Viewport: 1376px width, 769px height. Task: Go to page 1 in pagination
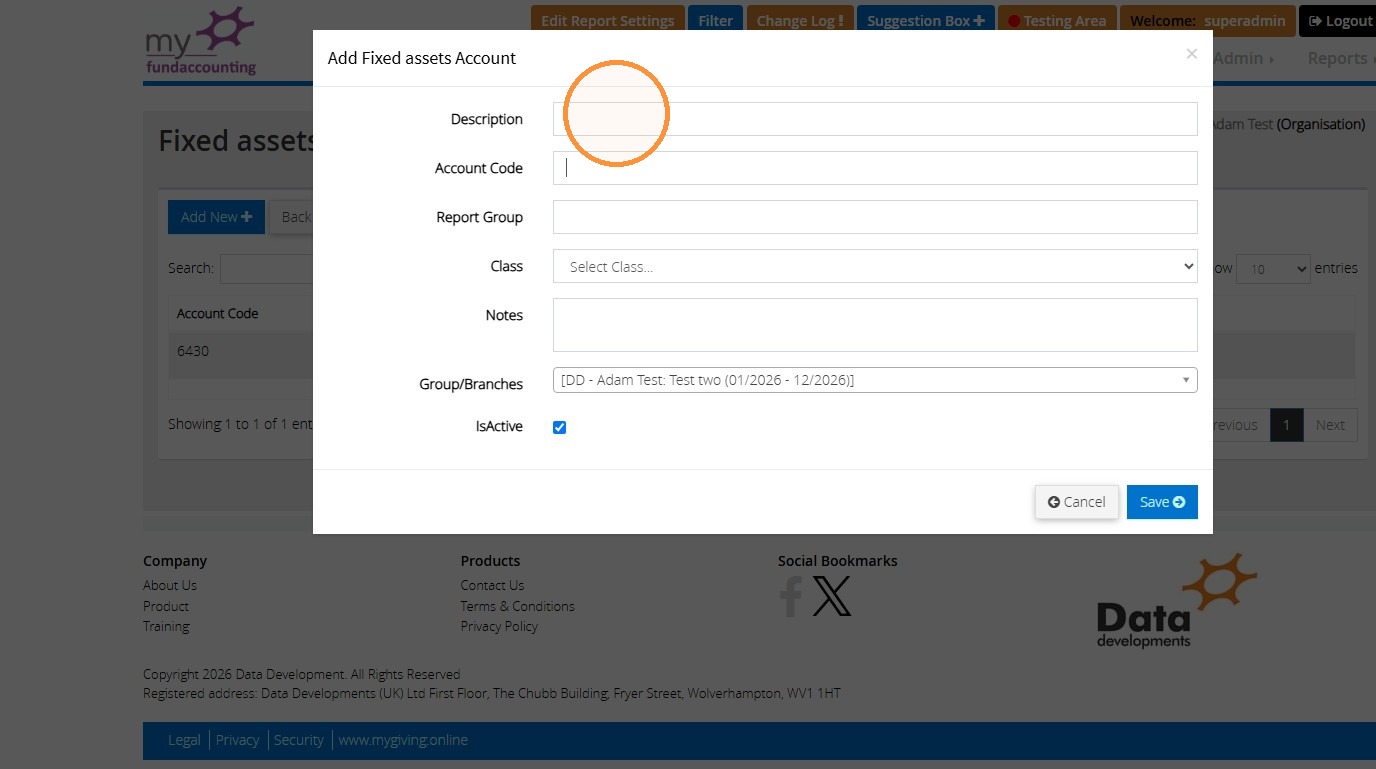1286,425
